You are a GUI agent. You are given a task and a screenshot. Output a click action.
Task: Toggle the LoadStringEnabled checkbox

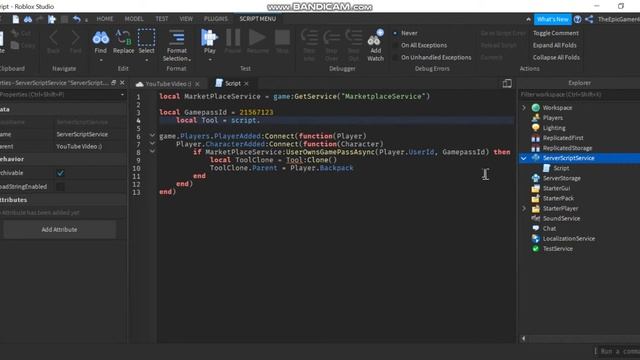click(x=60, y=187)
